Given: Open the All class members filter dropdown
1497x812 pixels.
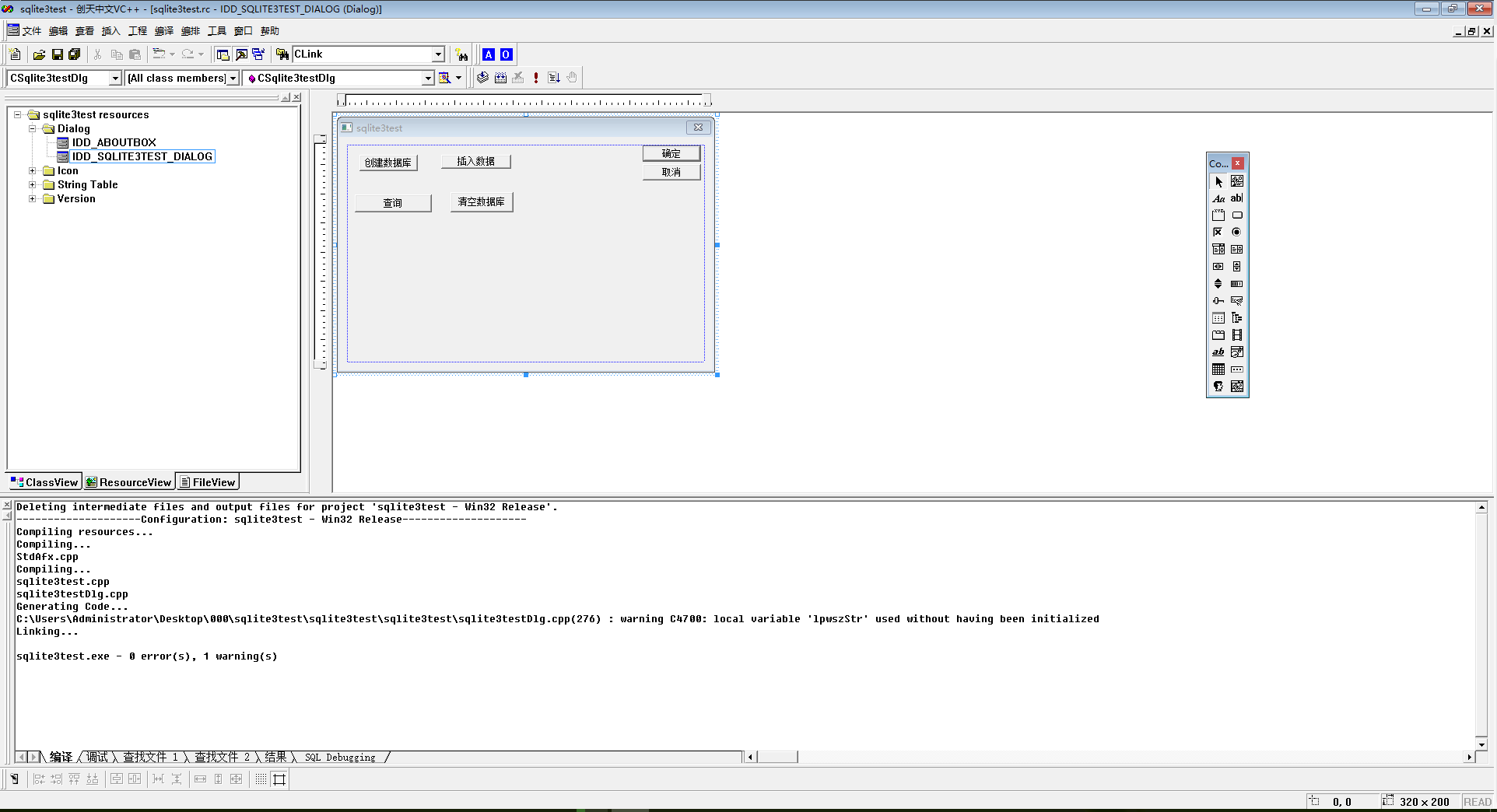Looking at the screenshot, I should [233, 78].
